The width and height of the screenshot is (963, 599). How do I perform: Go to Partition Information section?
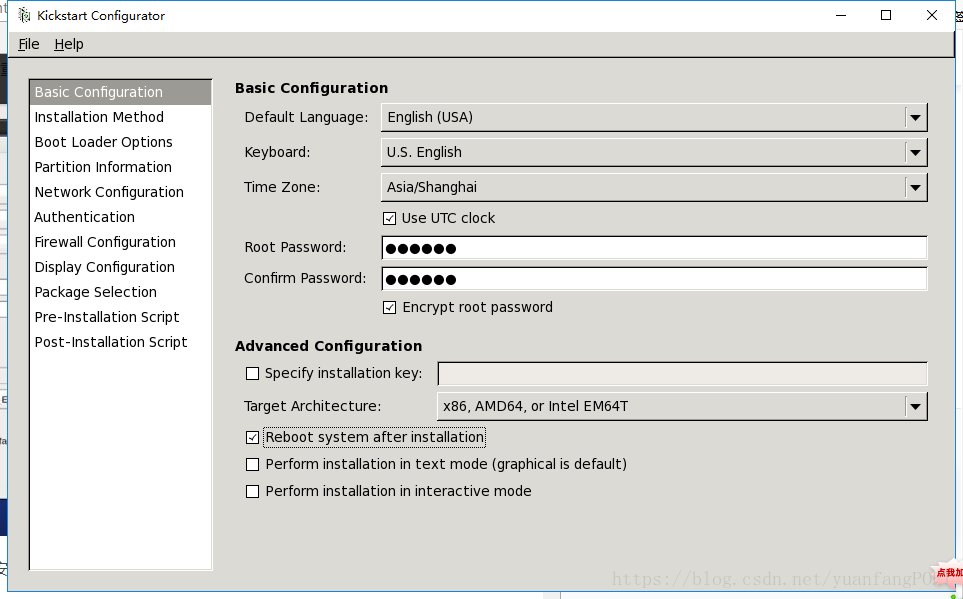point(120,167)
